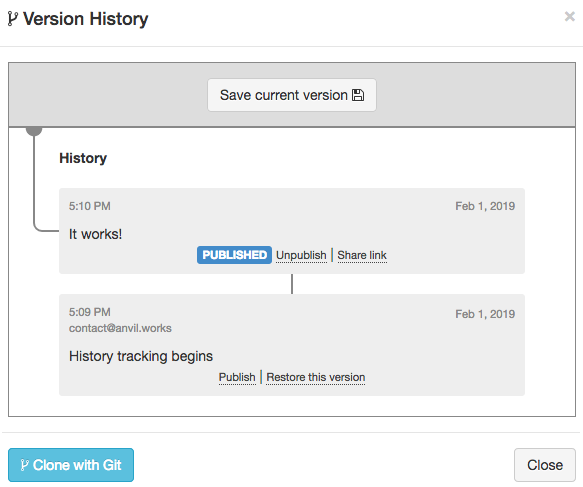Click the Clone with Git button
583x487 pixels.
(x=71, y=465)
